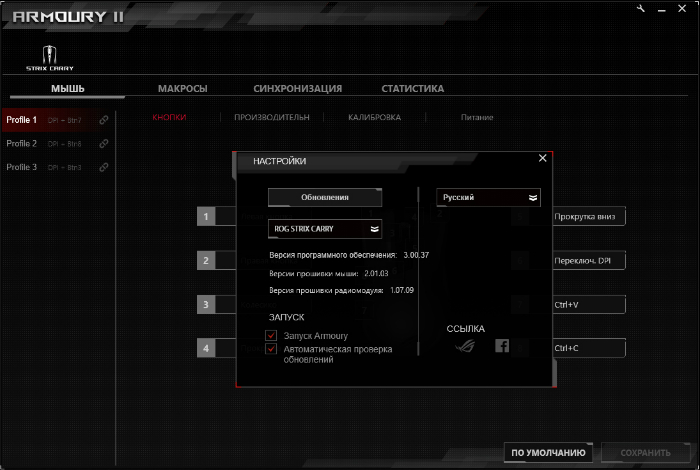Select Profile 2 in the sidebar
700x470 pixels.
[56, 143]
